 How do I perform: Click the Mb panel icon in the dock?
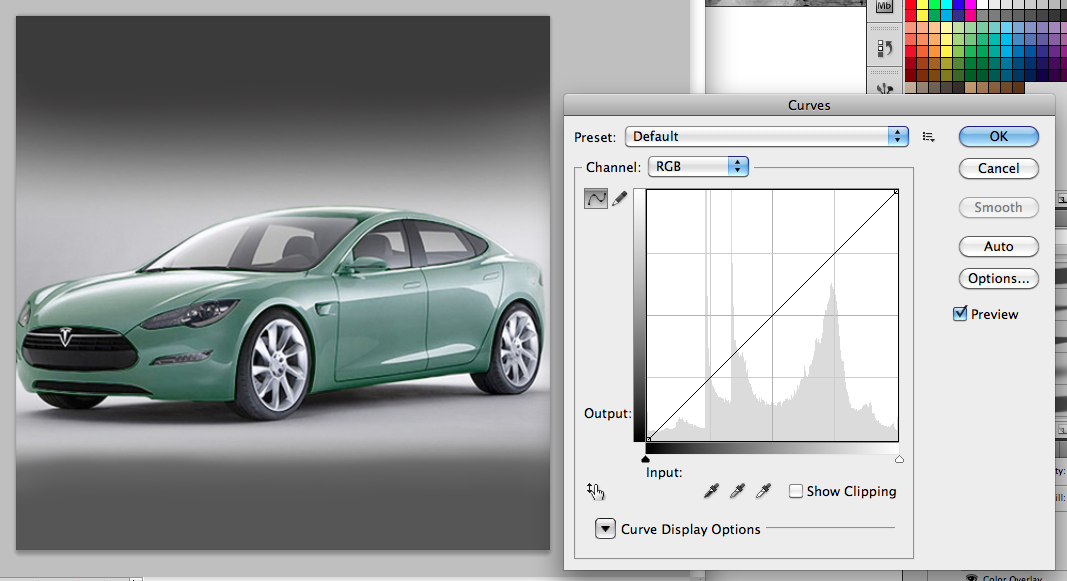point(882,8)
